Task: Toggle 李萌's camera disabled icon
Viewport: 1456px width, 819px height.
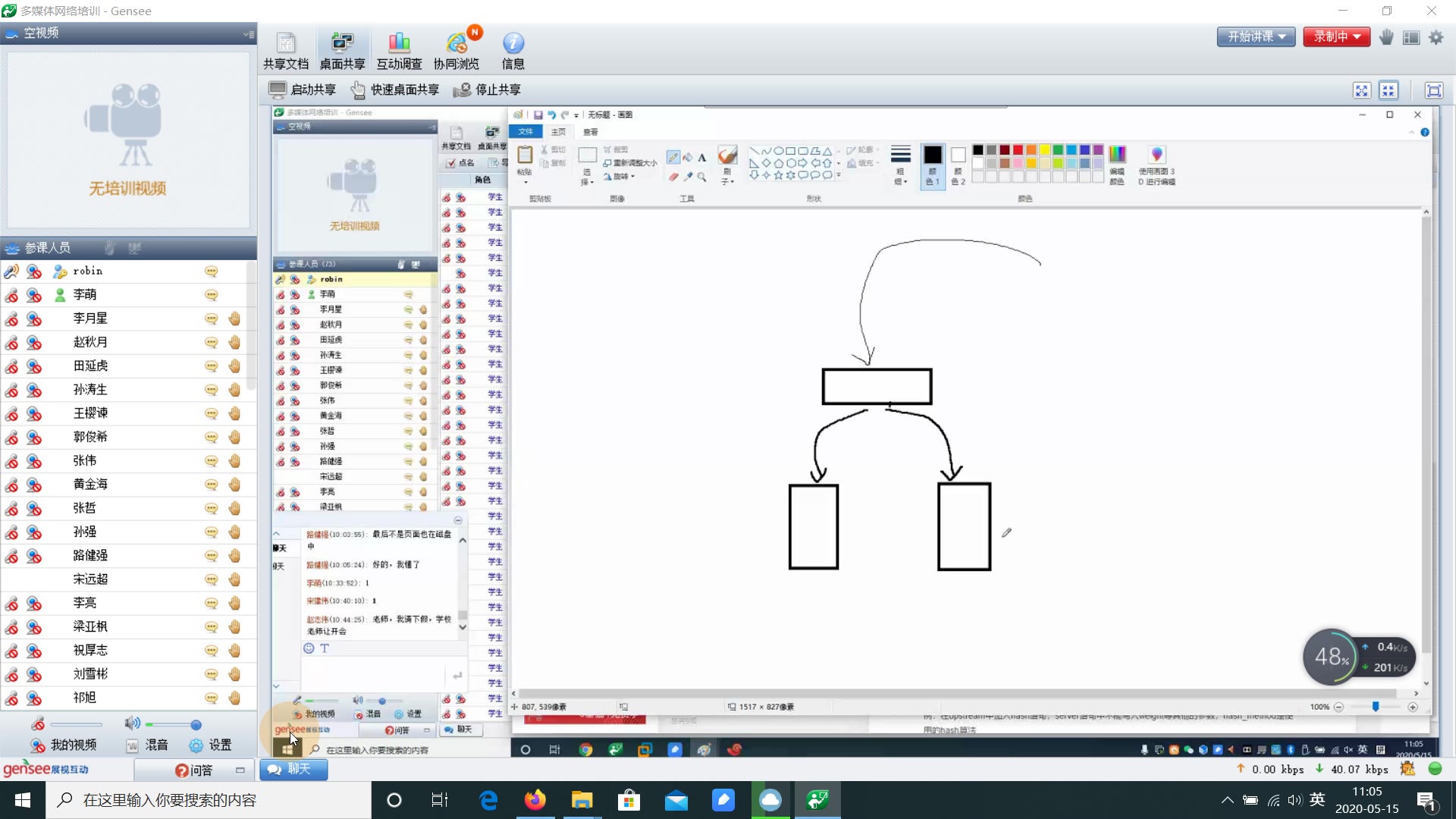Action: coord(34,295)
